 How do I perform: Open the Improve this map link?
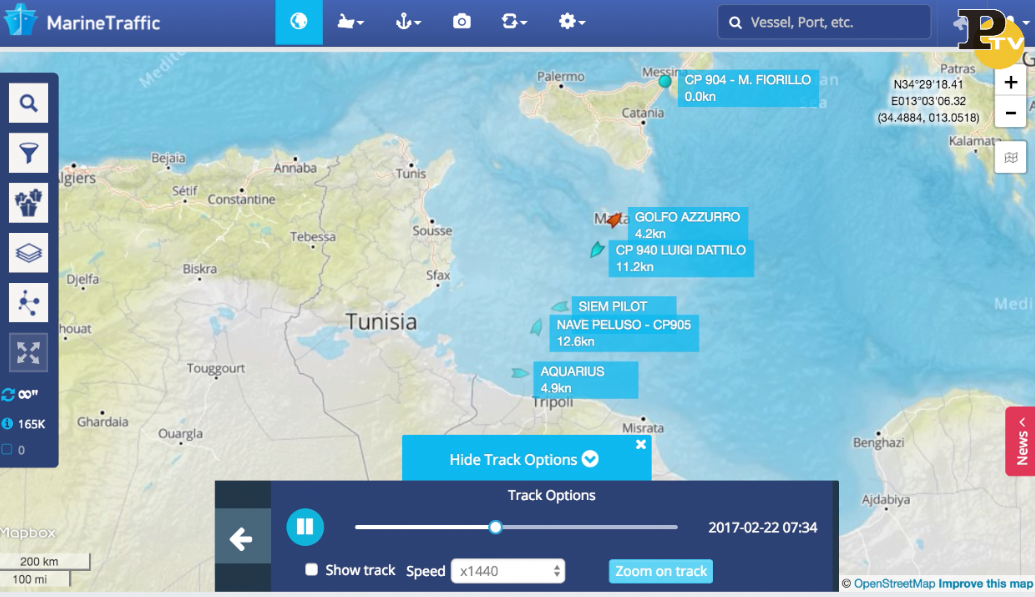[x=985, y=584]
